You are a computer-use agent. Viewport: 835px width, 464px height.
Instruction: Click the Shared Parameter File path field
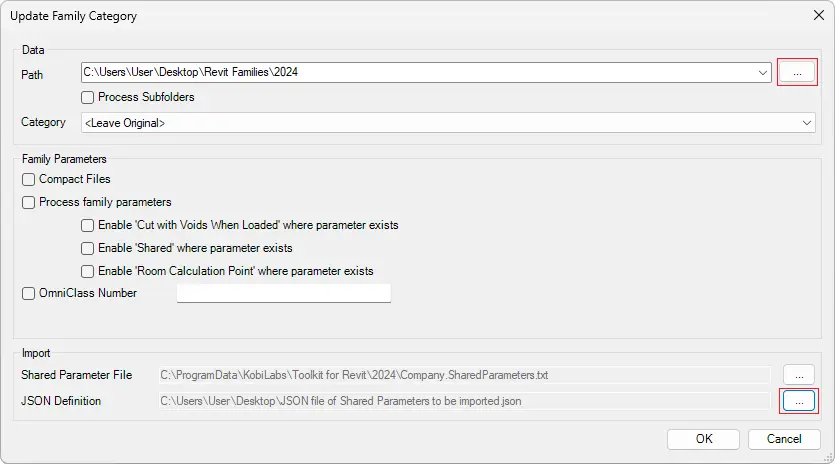click(x=465, y=375)
